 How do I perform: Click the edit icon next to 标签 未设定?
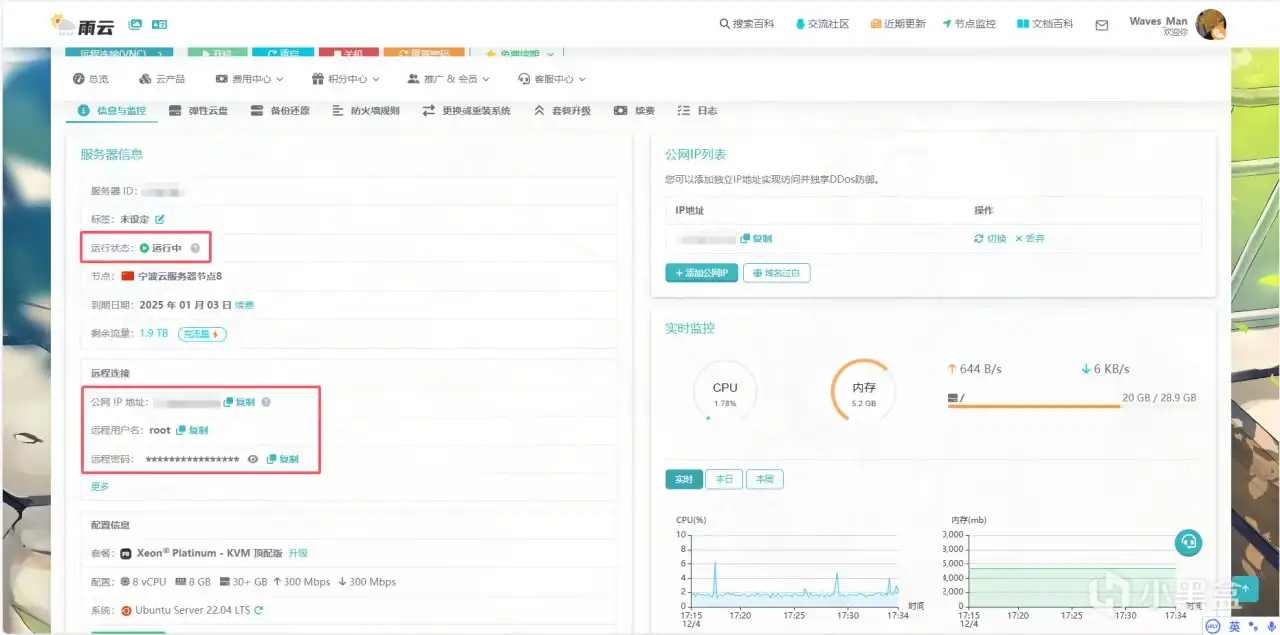pos(159,219)
